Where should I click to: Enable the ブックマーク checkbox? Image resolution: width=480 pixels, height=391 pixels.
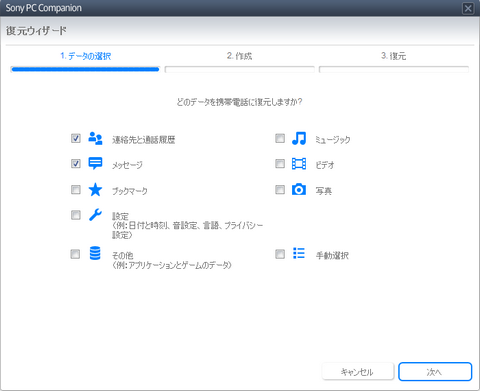pos(76,189)
